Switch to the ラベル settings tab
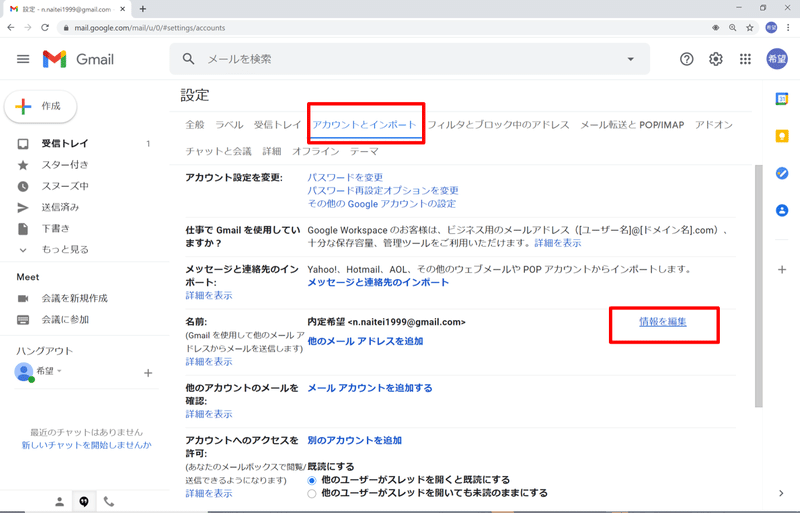The image size is (800, 513). coord(229,125)
